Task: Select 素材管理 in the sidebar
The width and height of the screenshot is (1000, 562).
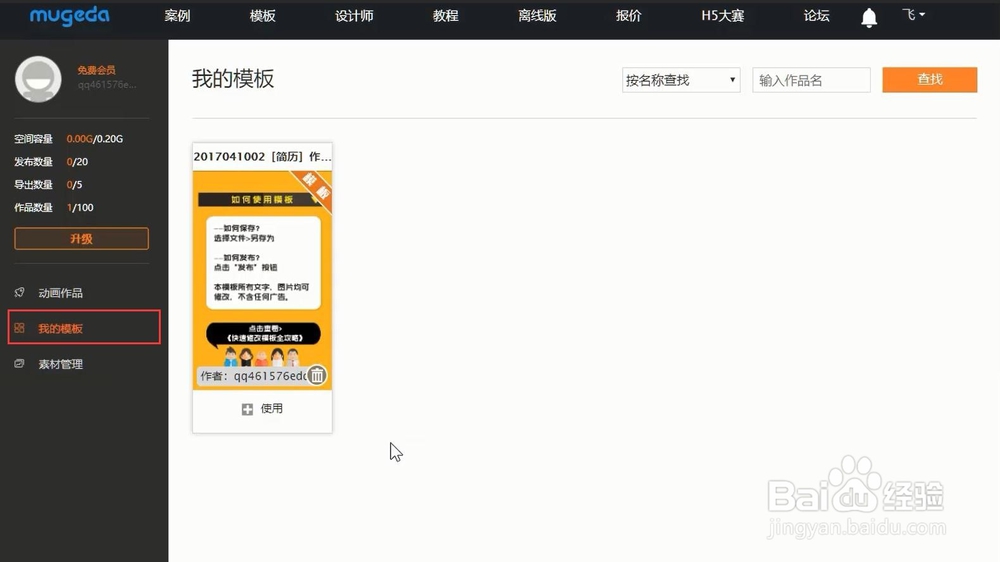Action: [x=61, y=364]
